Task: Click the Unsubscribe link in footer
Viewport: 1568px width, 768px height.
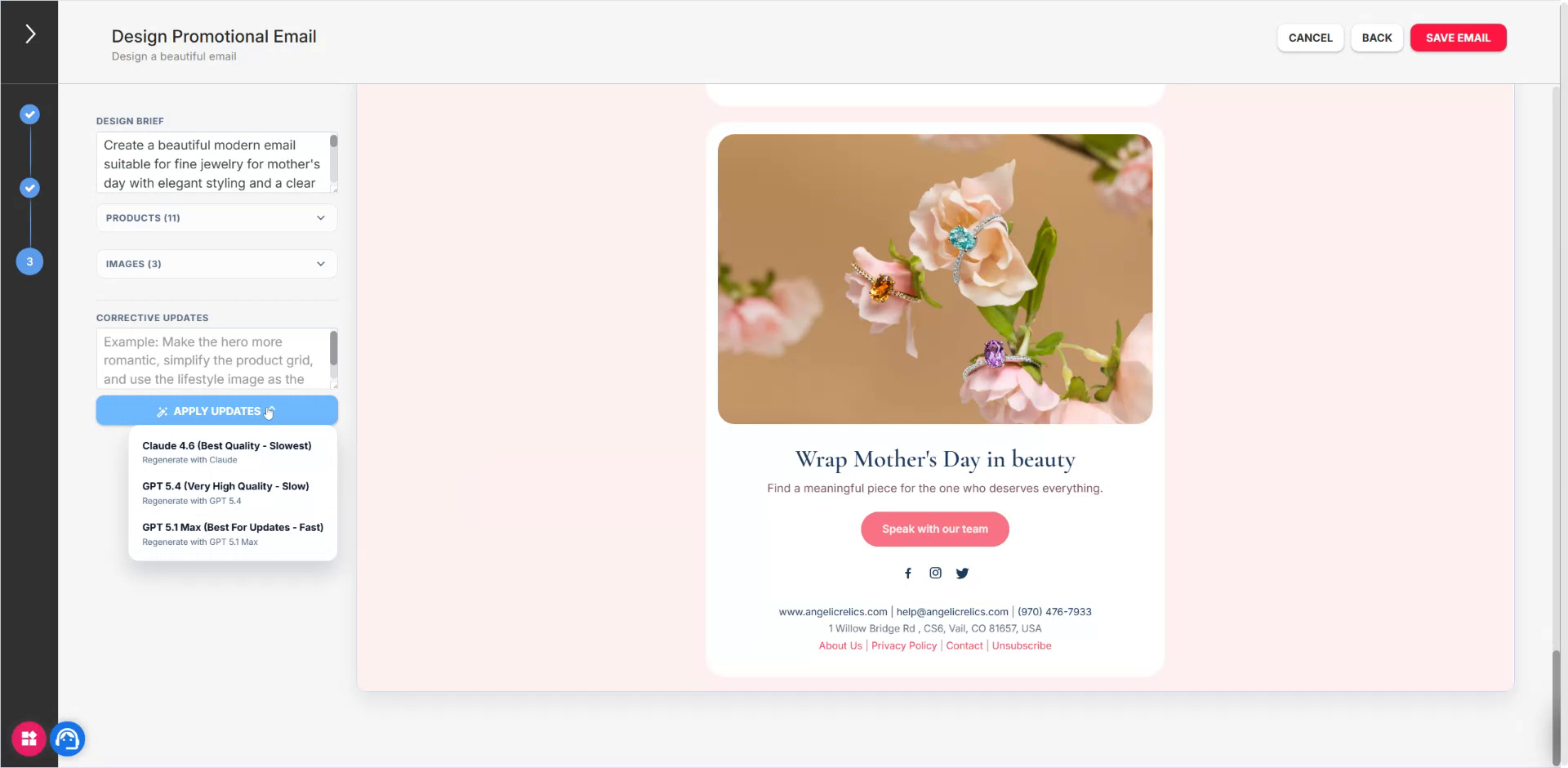Action: coord(1022,645)
